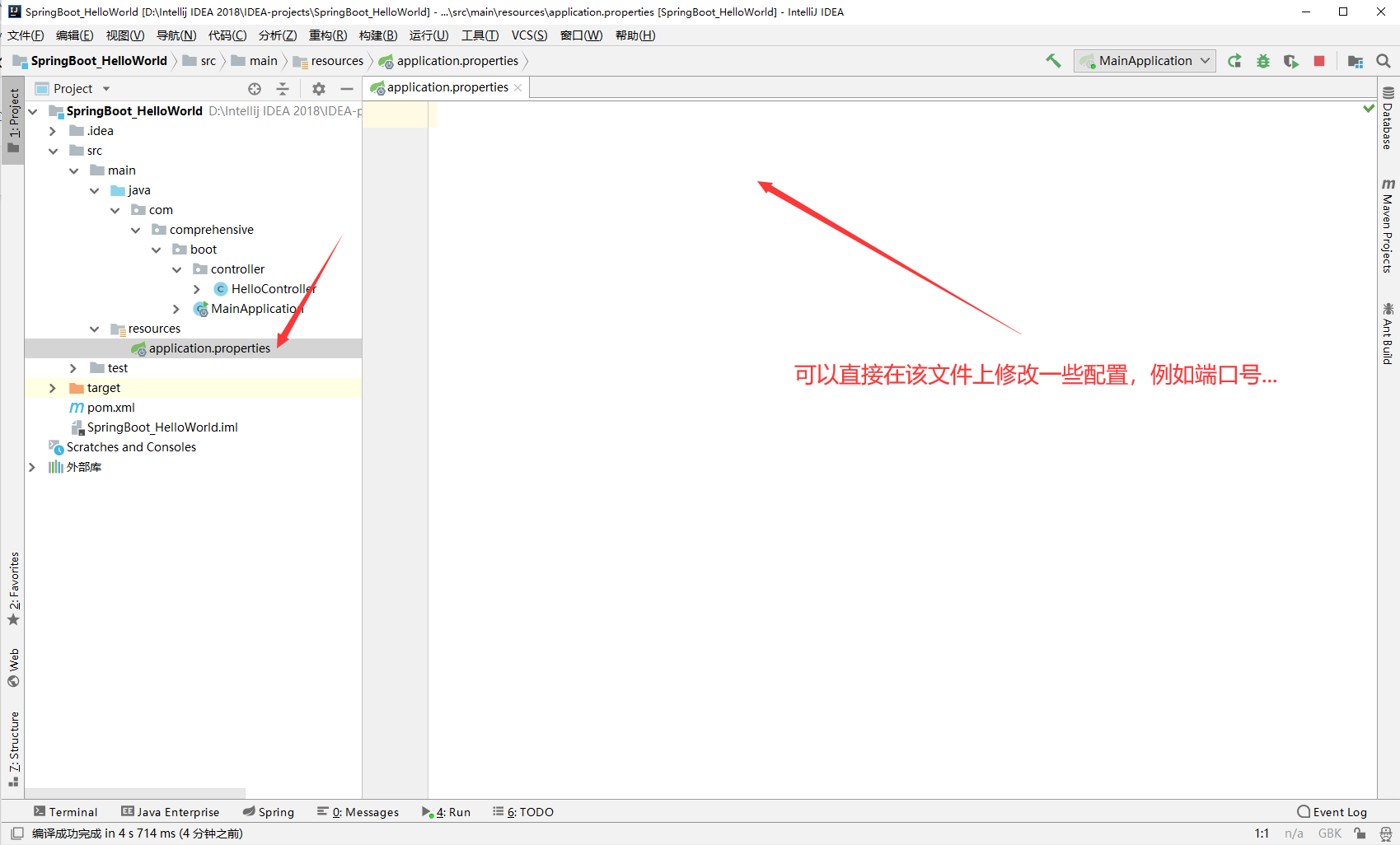
Task: Open the Project Structure icon in toolbar
Action: 1356,61
